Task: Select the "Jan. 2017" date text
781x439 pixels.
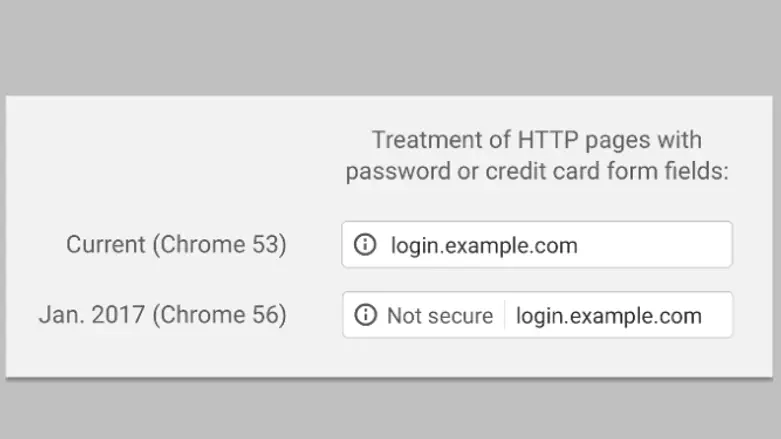Action: (x=89, y=316)
